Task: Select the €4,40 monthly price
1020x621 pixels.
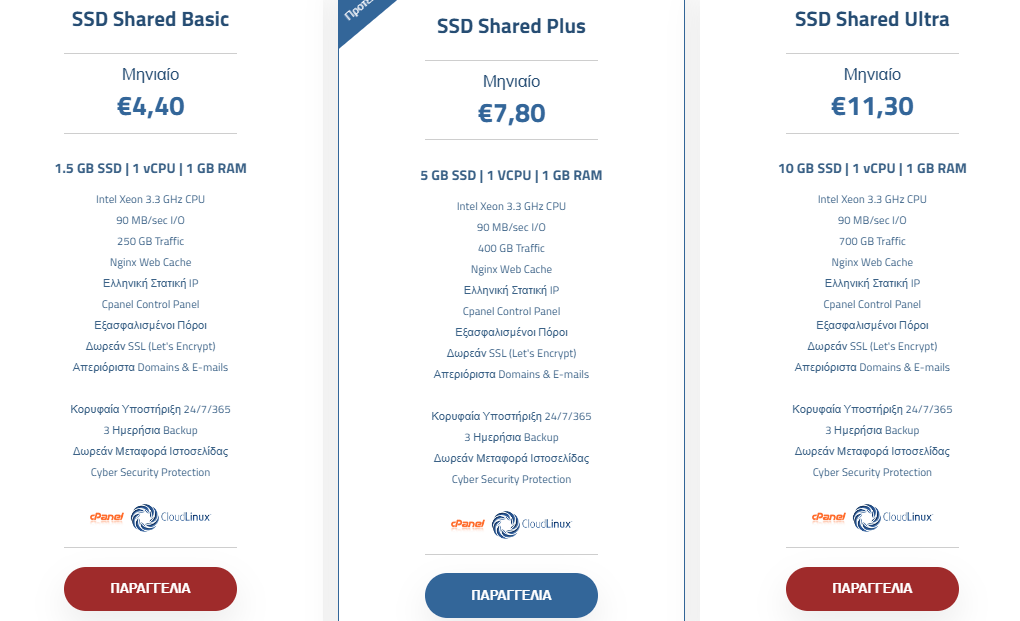Action: click(150, 106)
